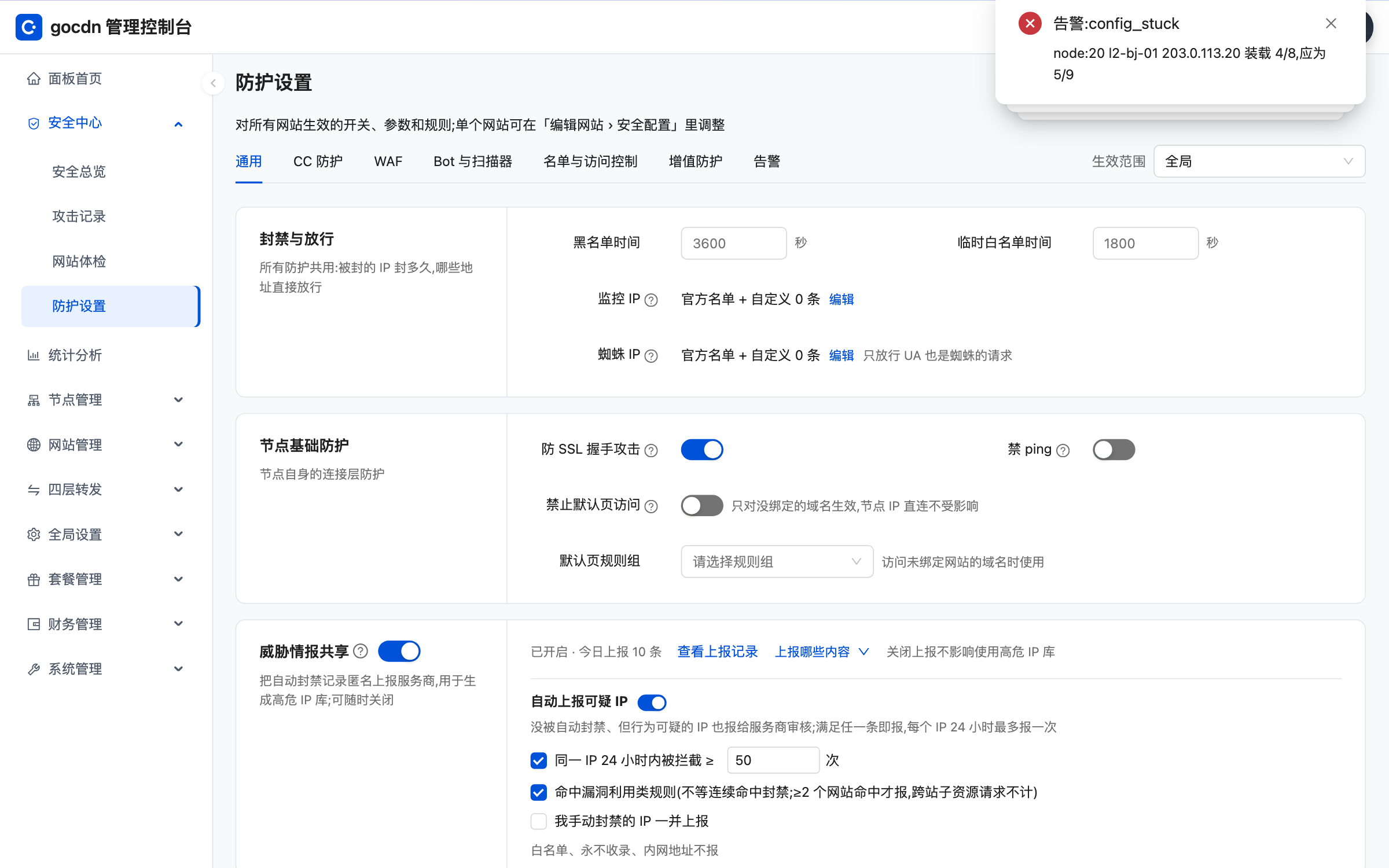
Task: Expand the 网站管理 menu section
Action: [x=178, y=444]
